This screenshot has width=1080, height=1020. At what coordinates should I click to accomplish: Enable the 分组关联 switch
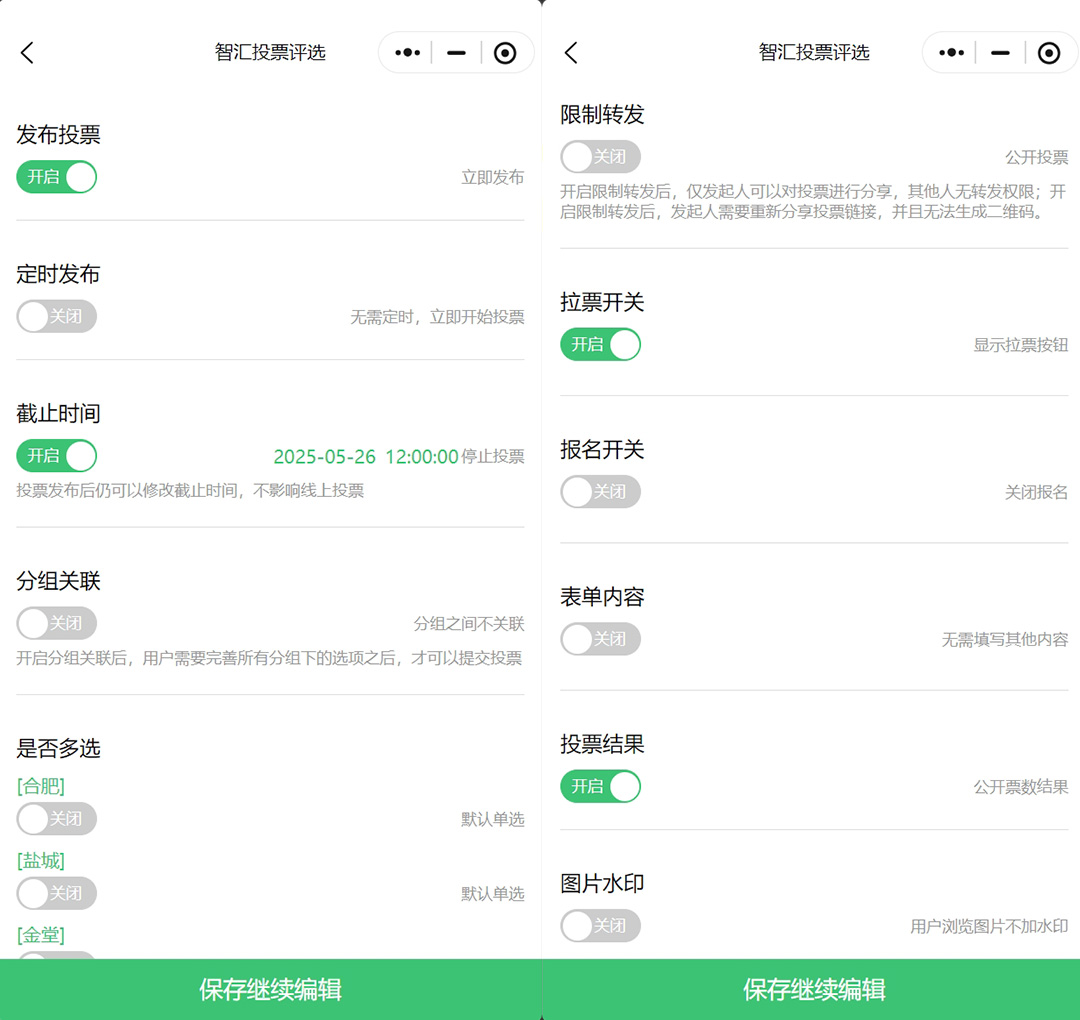point(57,624)
